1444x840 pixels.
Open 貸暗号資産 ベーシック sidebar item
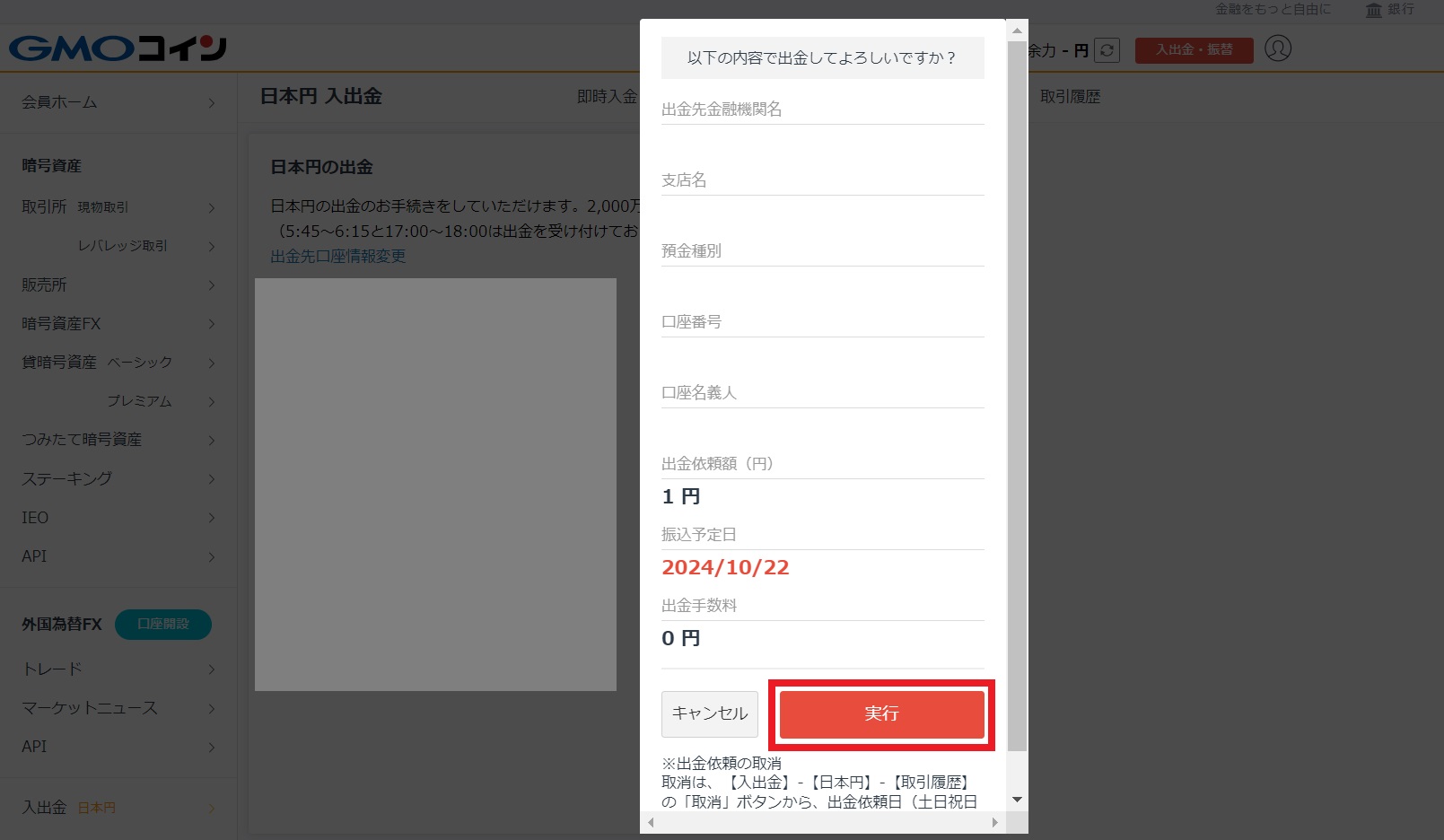click(x=118, y=363)
